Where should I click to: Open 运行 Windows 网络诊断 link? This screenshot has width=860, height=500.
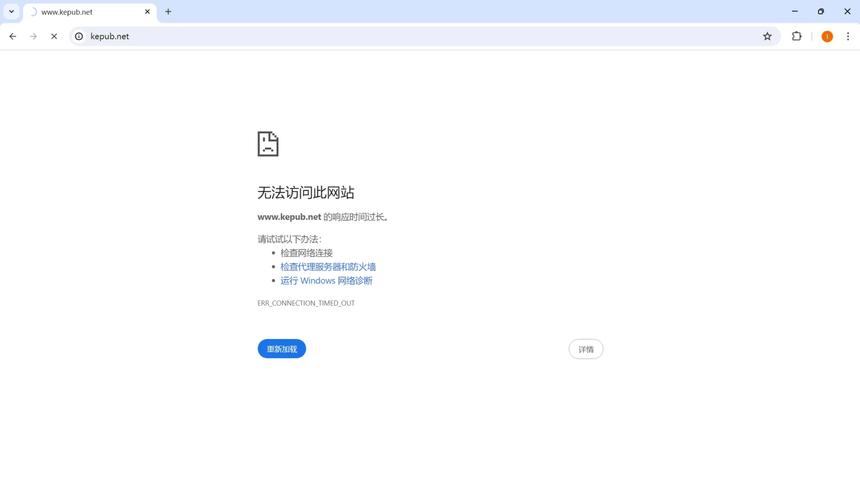[x=326, y=281]
